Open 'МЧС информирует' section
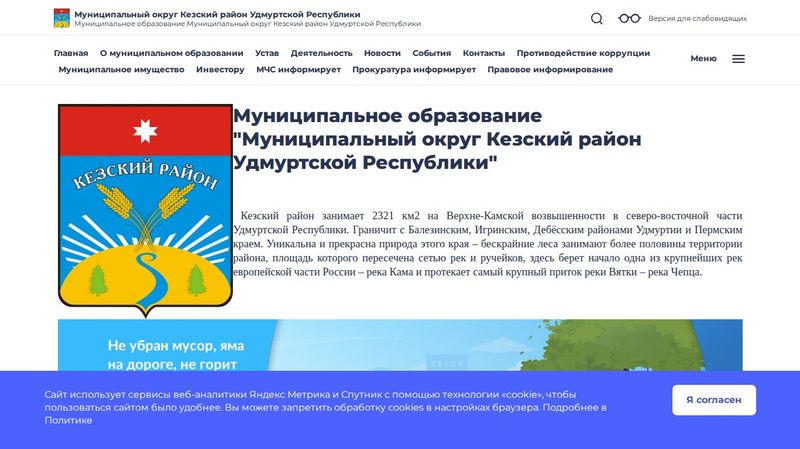 pyautogui.click(x=298, y=70)
